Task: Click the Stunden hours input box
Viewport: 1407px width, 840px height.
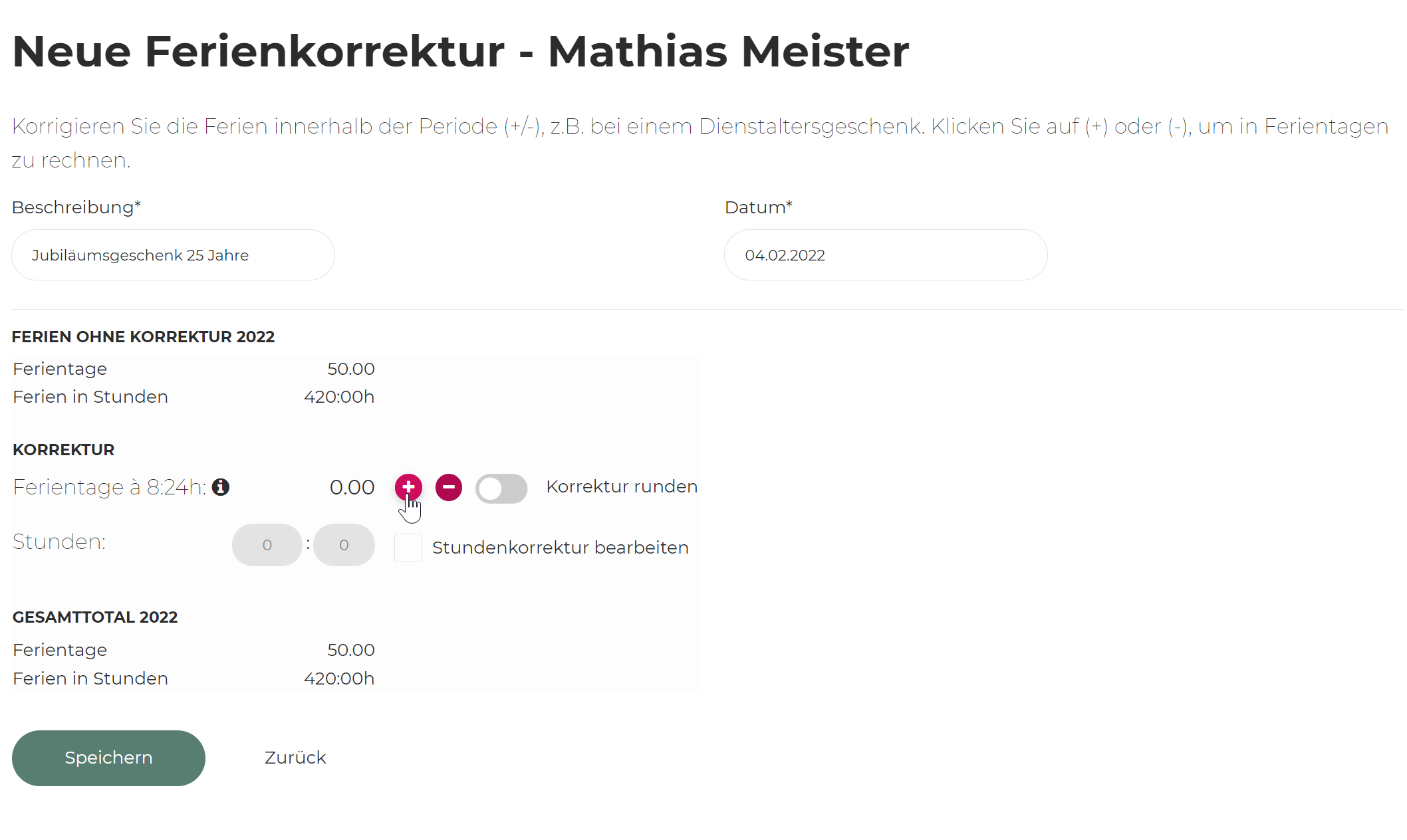Action: tap(267, 545)
